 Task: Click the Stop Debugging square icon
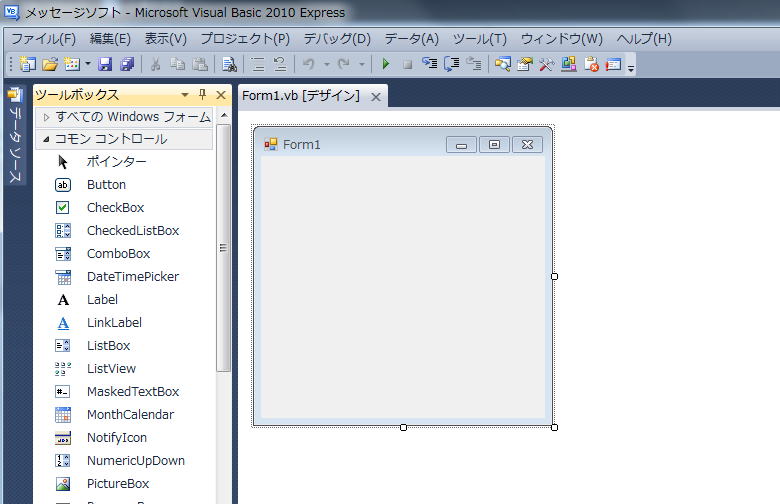pos(407,64)
